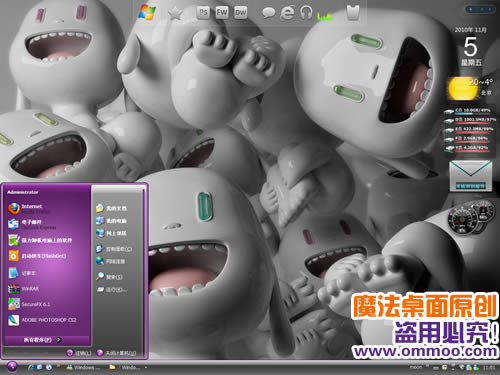Image resolution: width=500 pixels, height=375 pixels.
Task: Open the recycle bin icon in dock
Action: 353,13
